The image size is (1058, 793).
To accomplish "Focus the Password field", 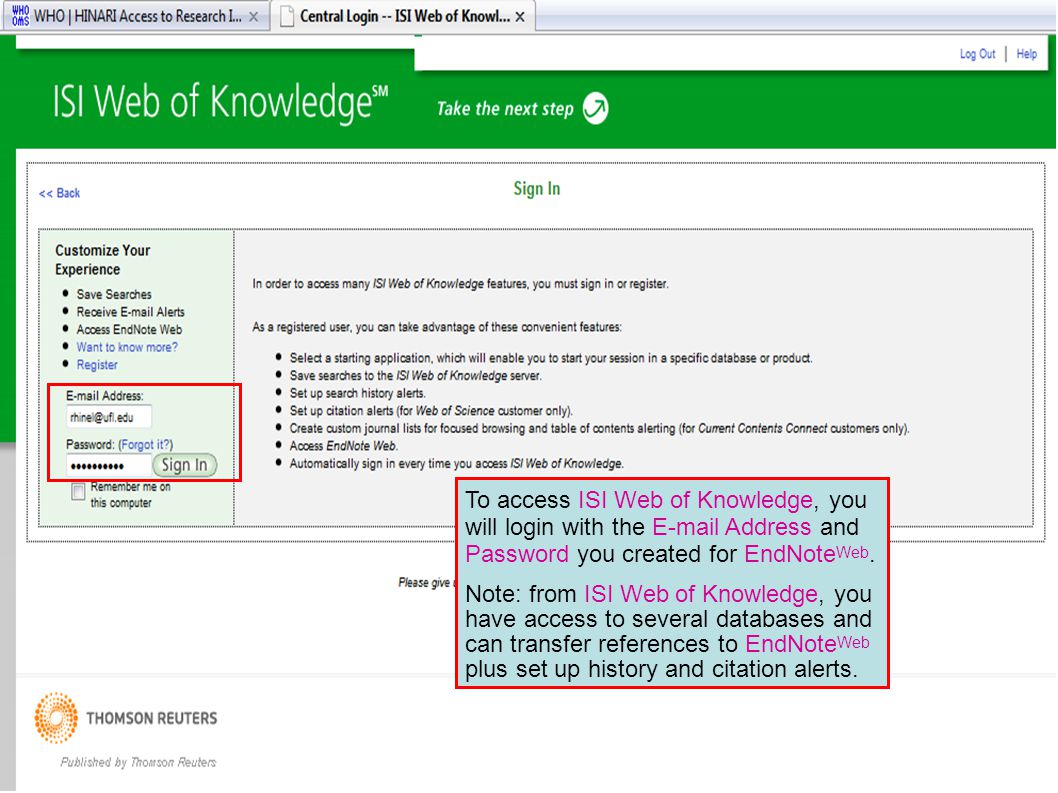I will coord(109,466).
